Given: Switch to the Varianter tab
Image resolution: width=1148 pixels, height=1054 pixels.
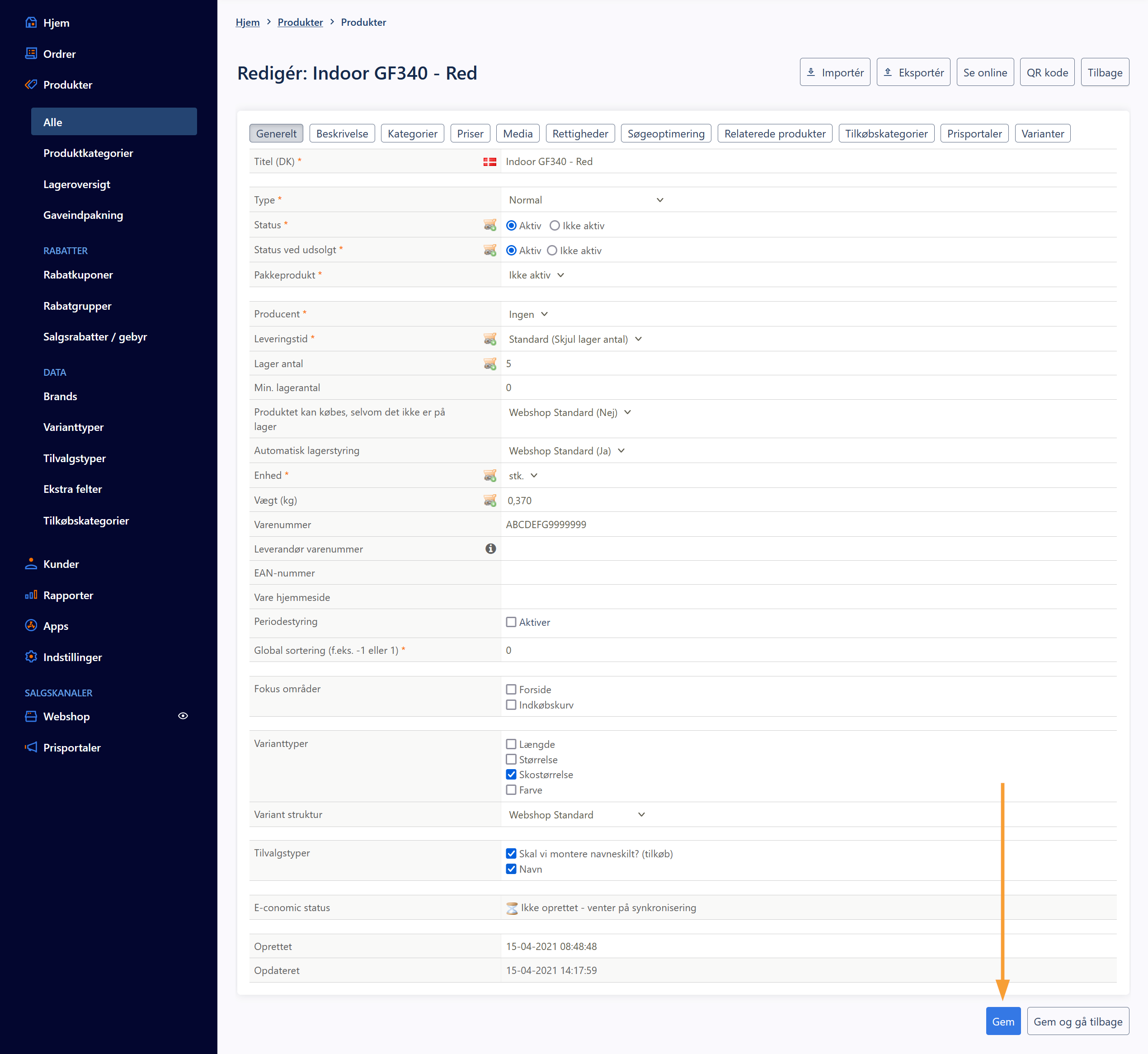Looking at the screenshot, I should pos(1043,133).
